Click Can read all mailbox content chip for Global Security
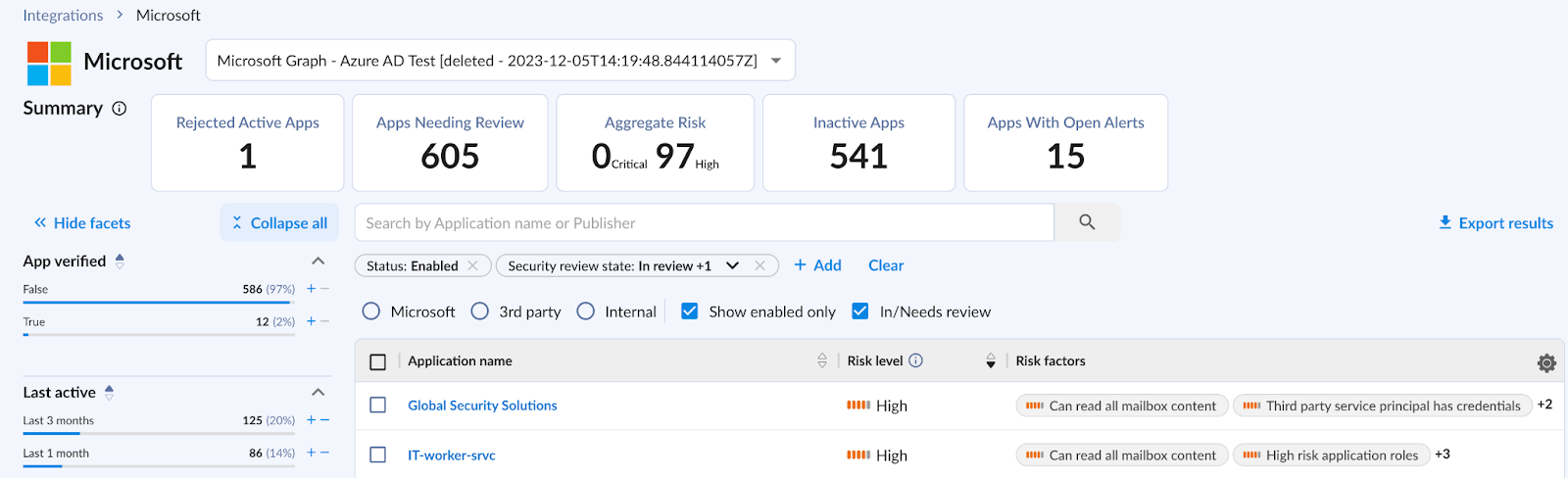 [x=1122, y=406]
